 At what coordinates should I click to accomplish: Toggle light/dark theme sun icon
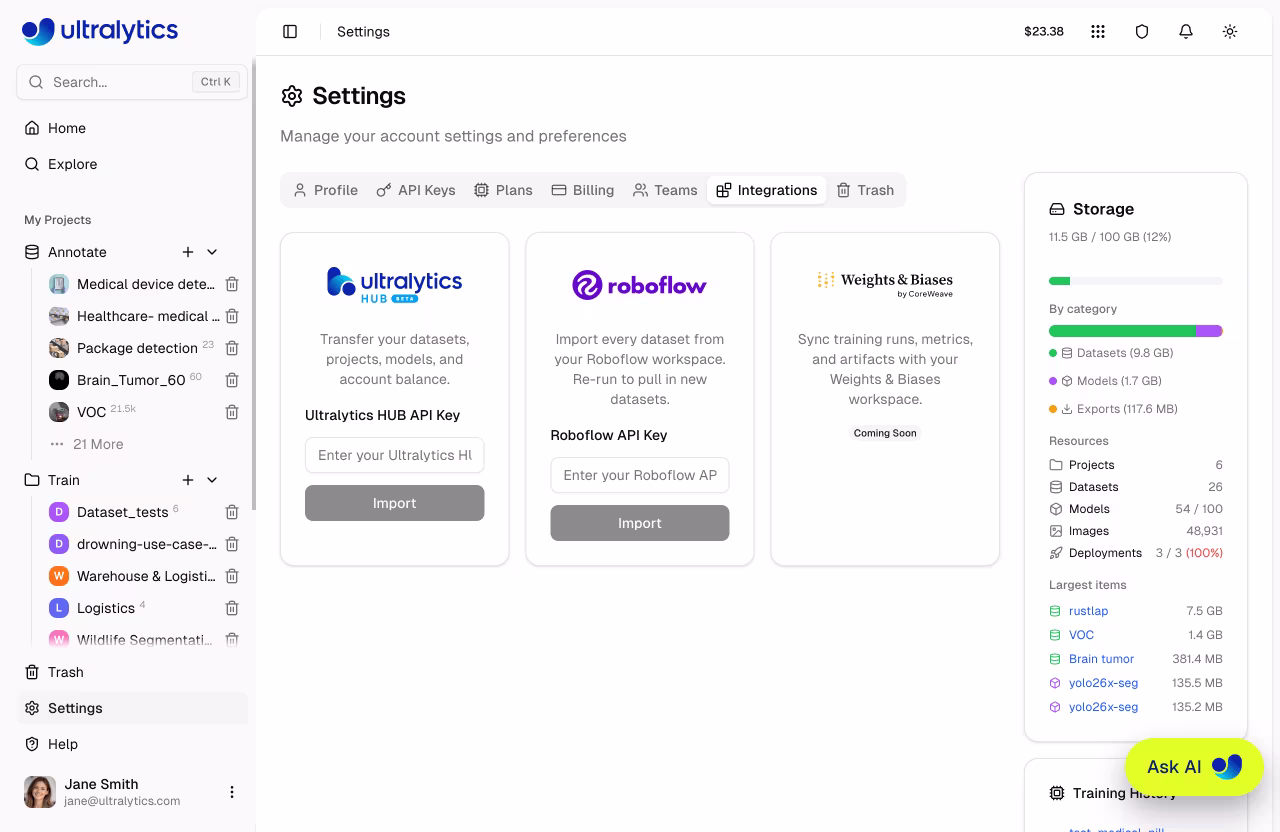pyautogui.click(x=1230, y=32)
